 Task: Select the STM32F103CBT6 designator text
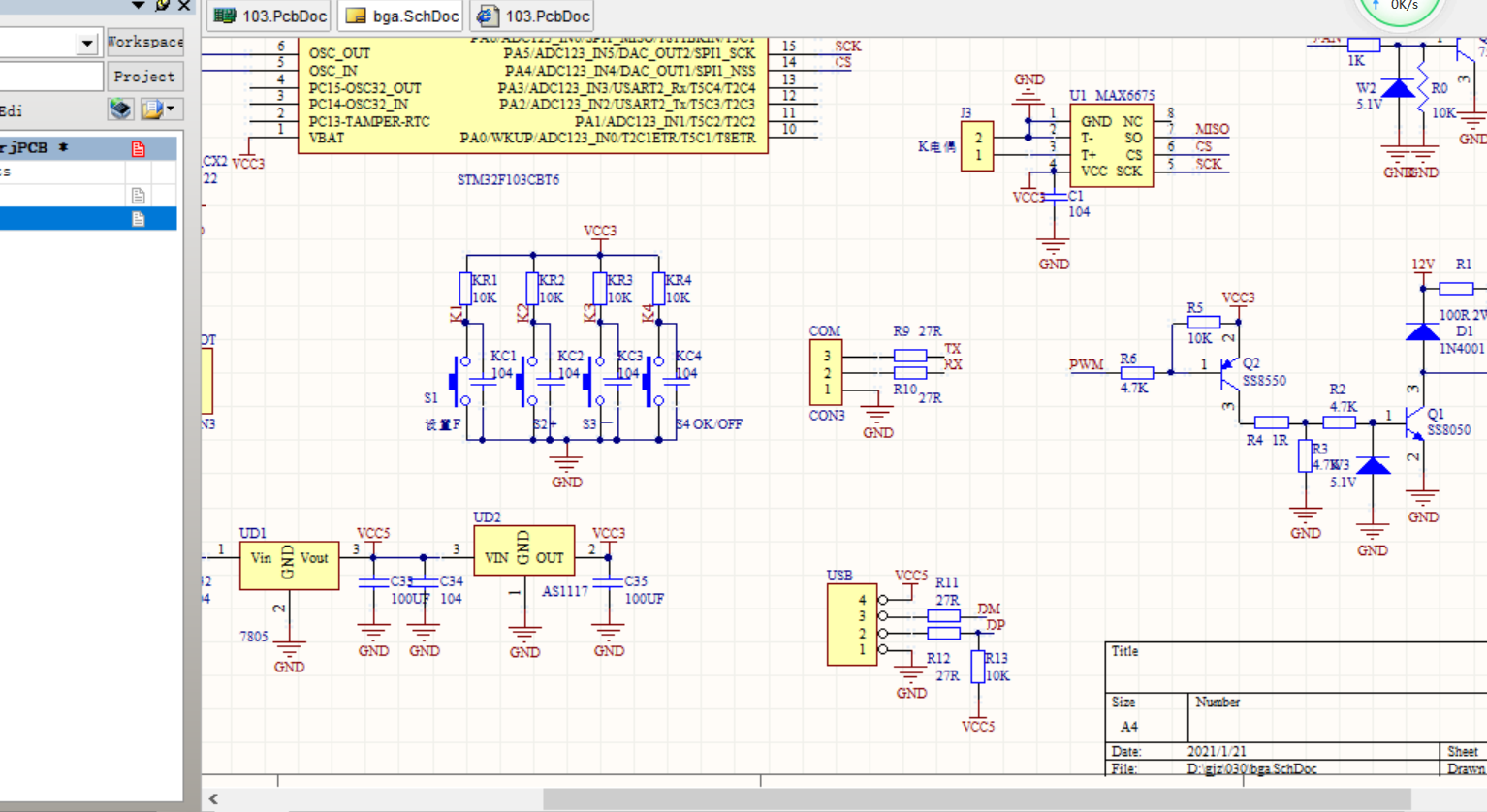(508, 180)
